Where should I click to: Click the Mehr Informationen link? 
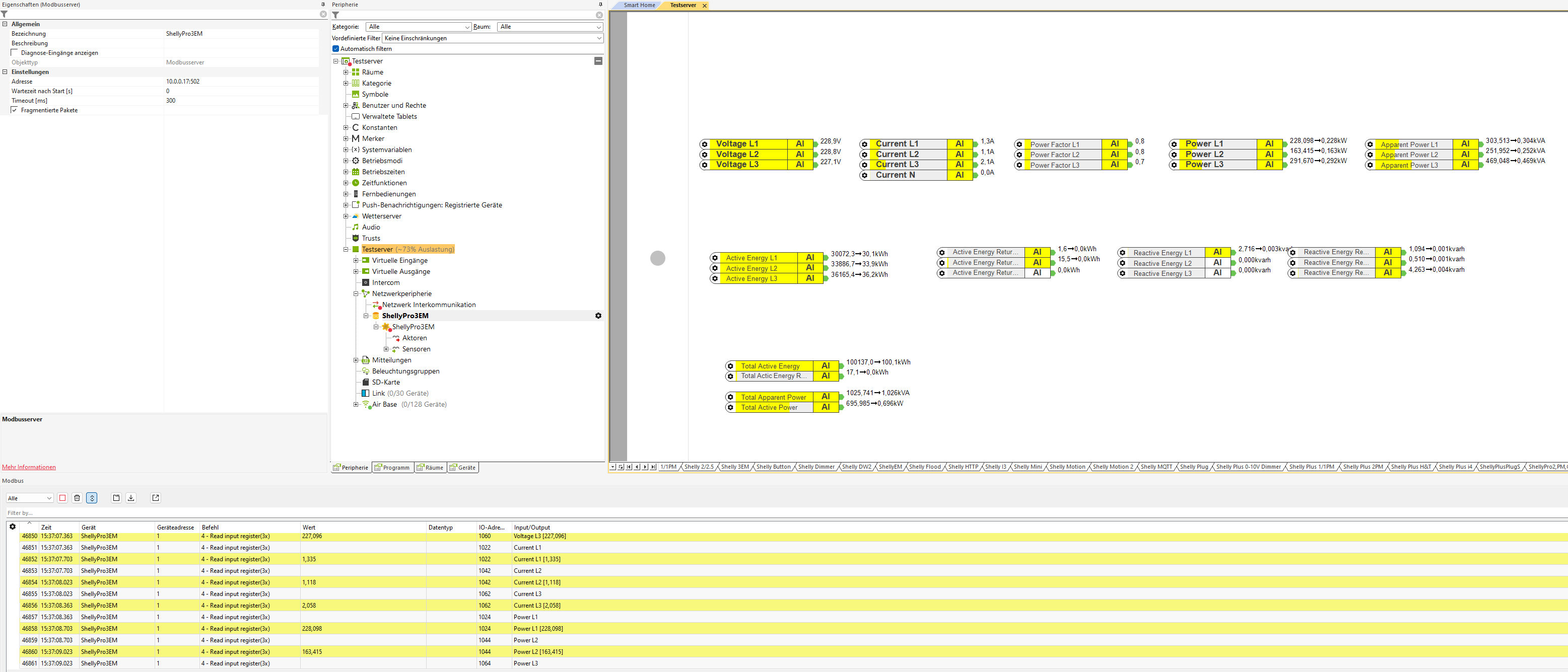[x=29, y=467]
